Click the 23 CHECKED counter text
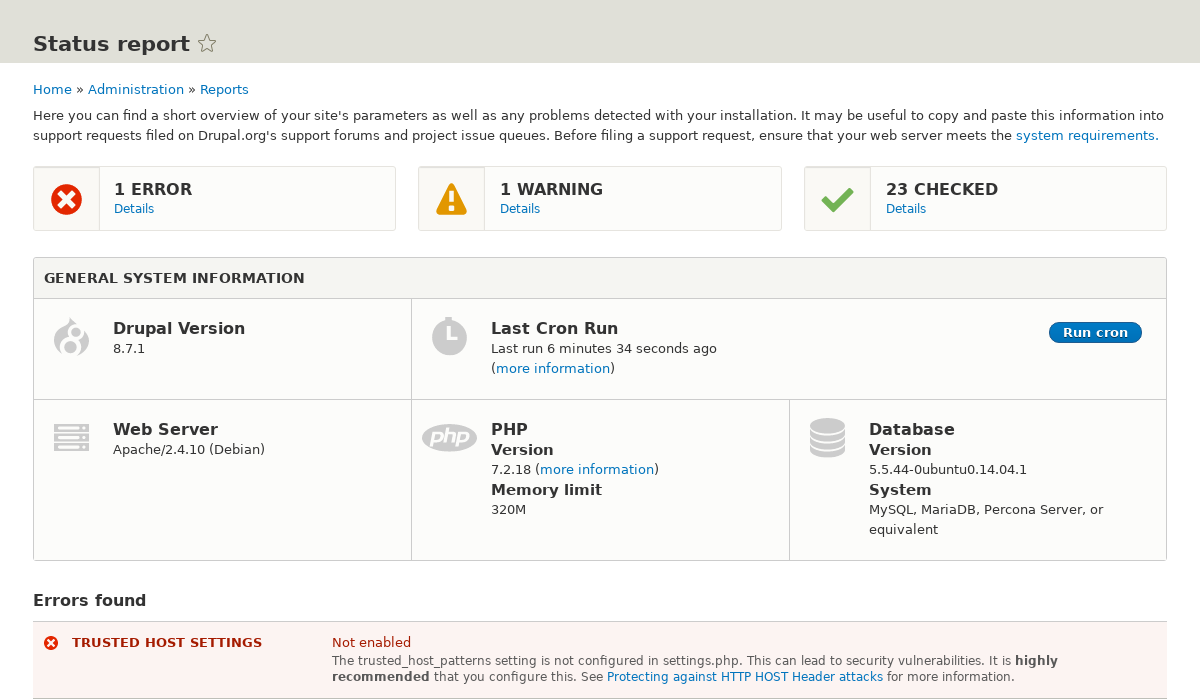The image size is (1200, 699). [942, 189]
